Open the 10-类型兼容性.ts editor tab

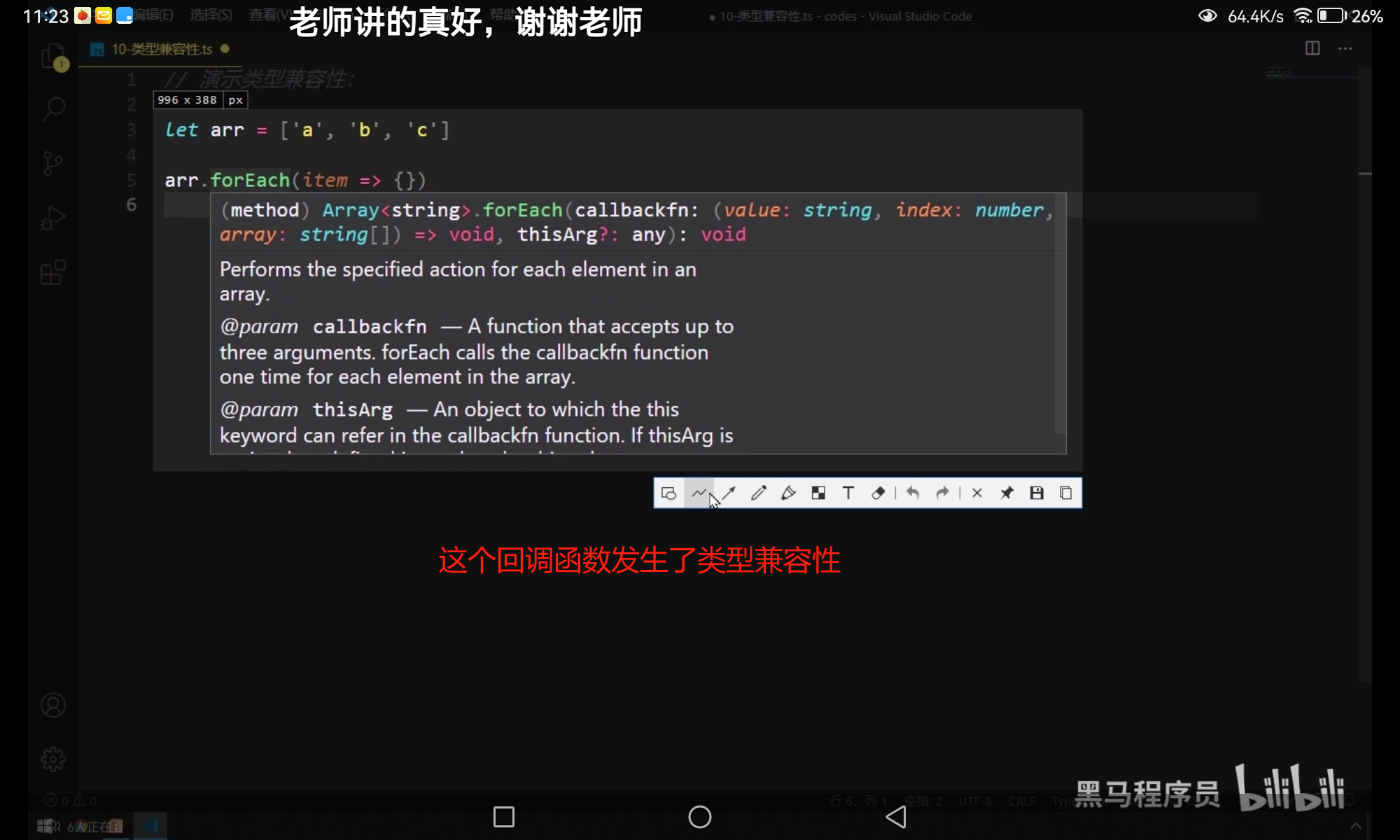tap(161, 49)
